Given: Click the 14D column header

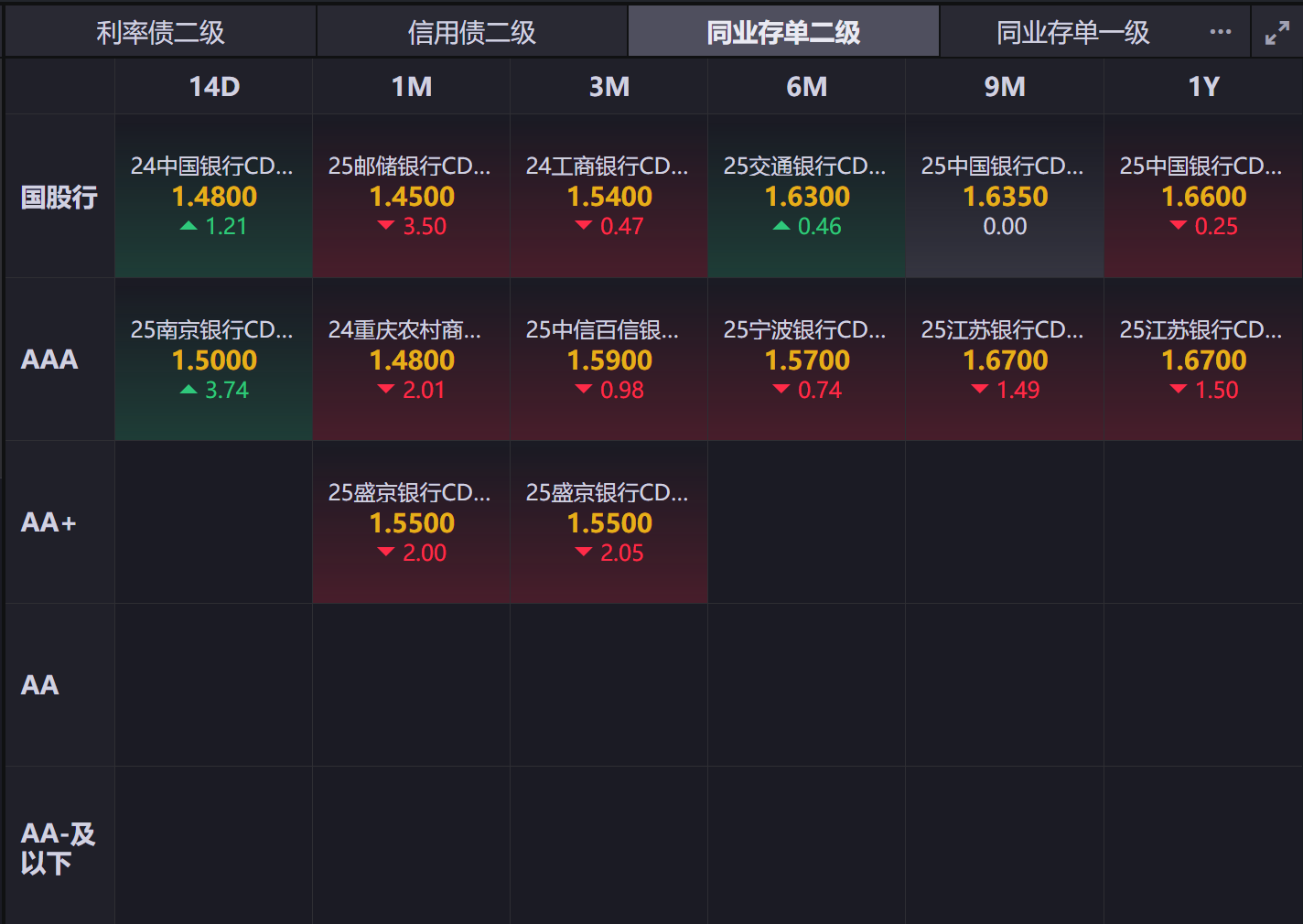Looking at the screenshot, I should click(214, 87).
